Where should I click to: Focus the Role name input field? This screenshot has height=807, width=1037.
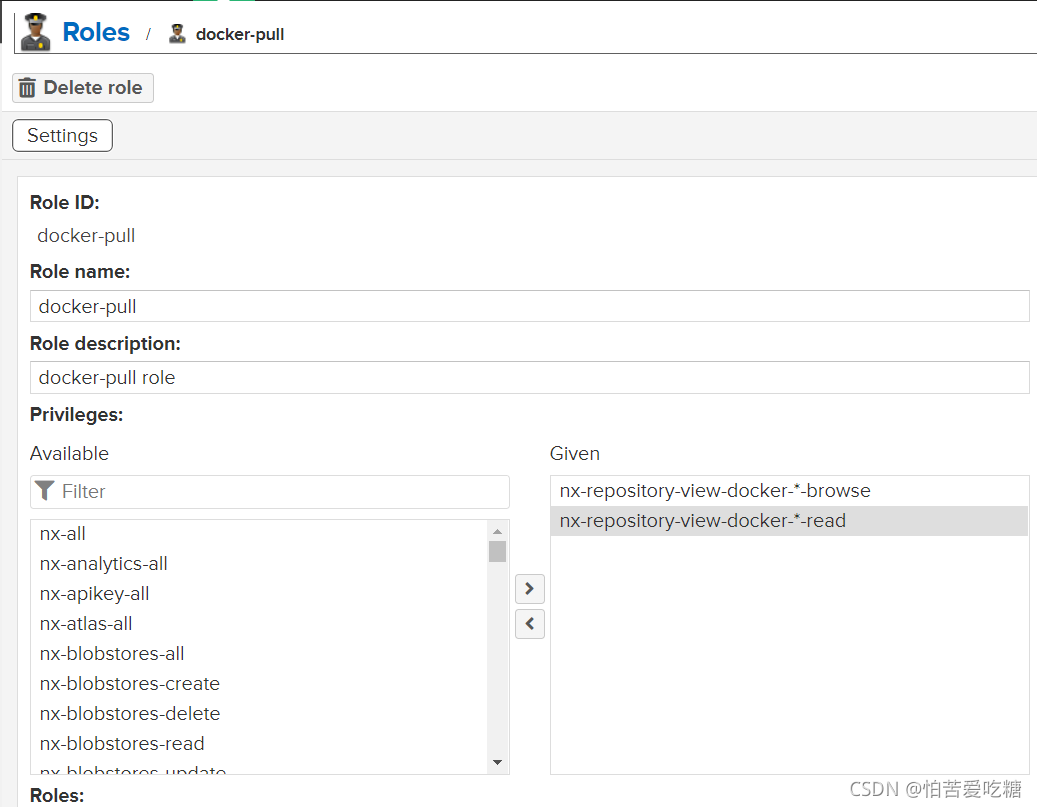(x=530, y=306)
